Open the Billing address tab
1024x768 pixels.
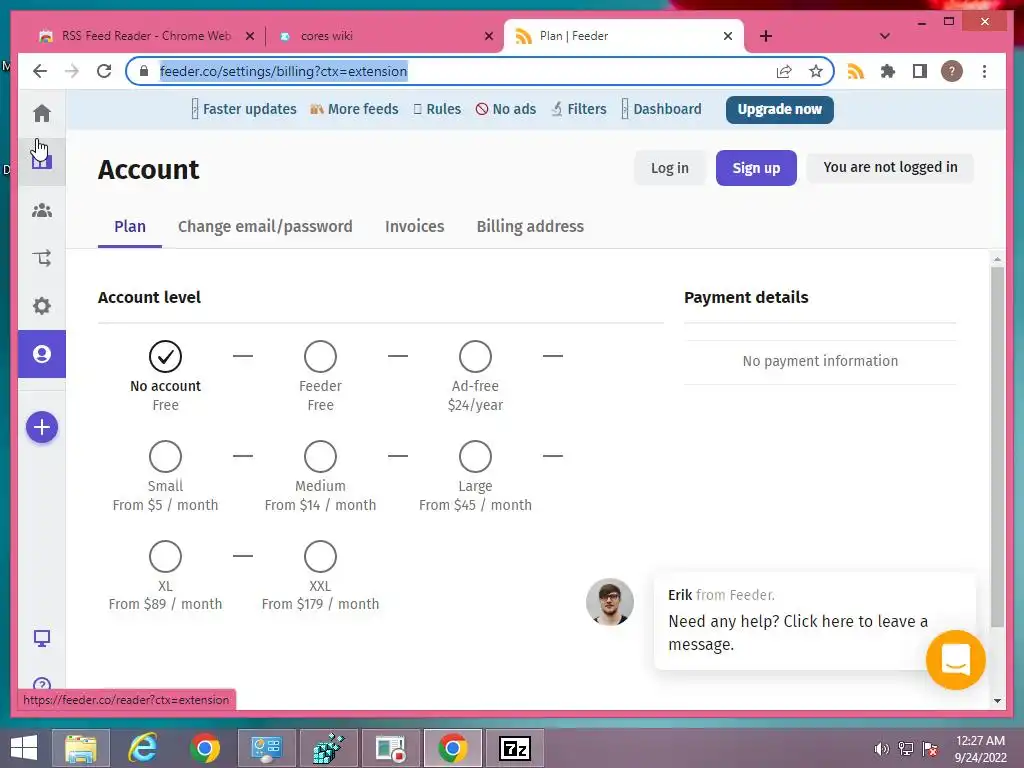[530, 227]
